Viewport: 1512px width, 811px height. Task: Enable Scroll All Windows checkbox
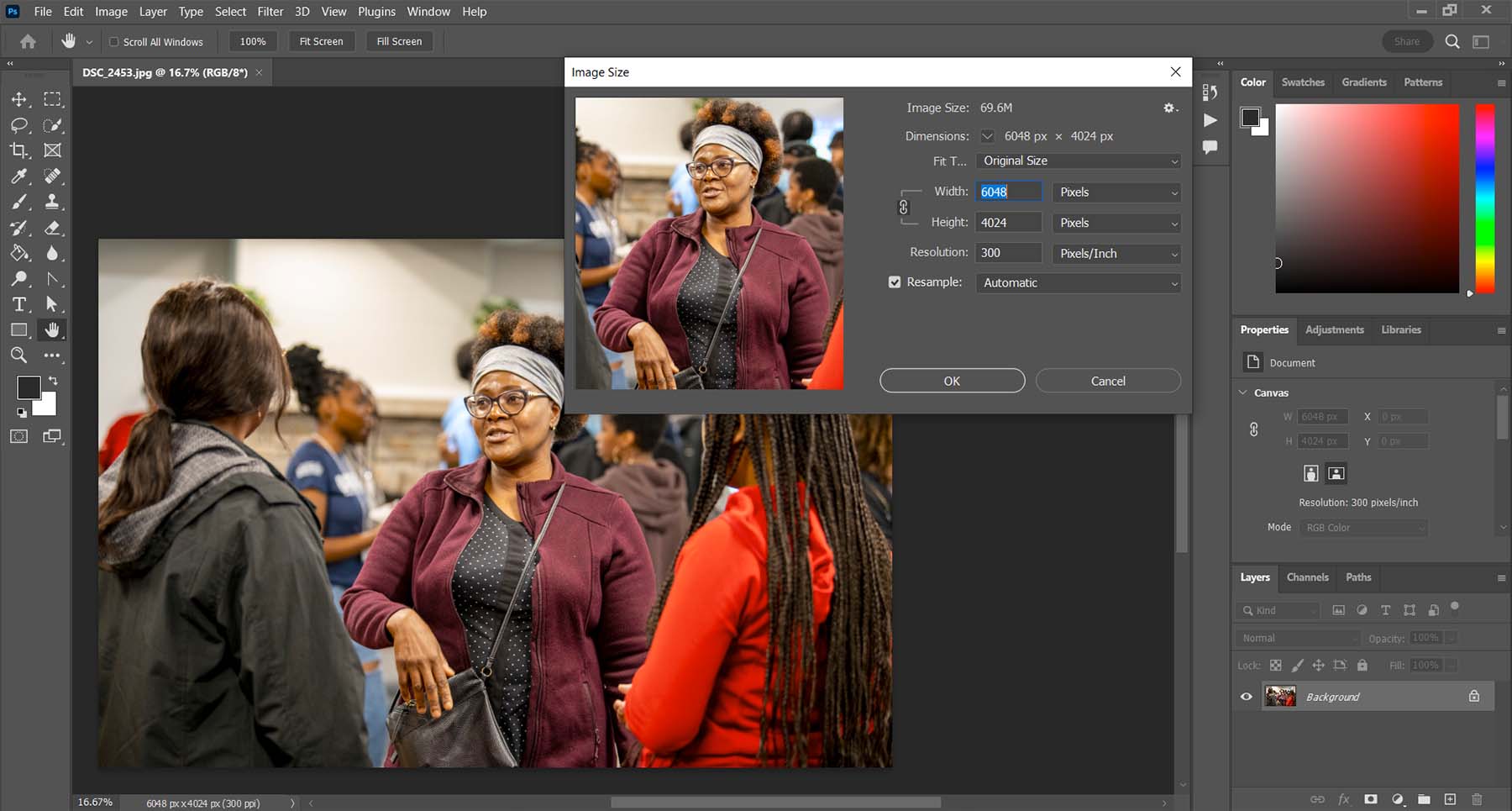click(114, 42)
